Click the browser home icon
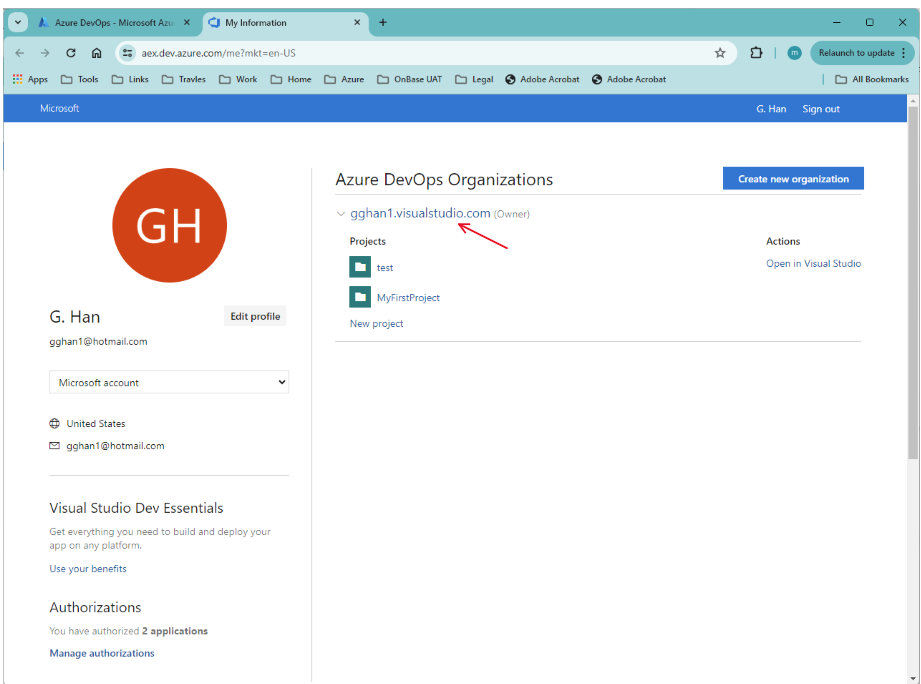This screenshot has height=684, width=921. tap(95, 51)
